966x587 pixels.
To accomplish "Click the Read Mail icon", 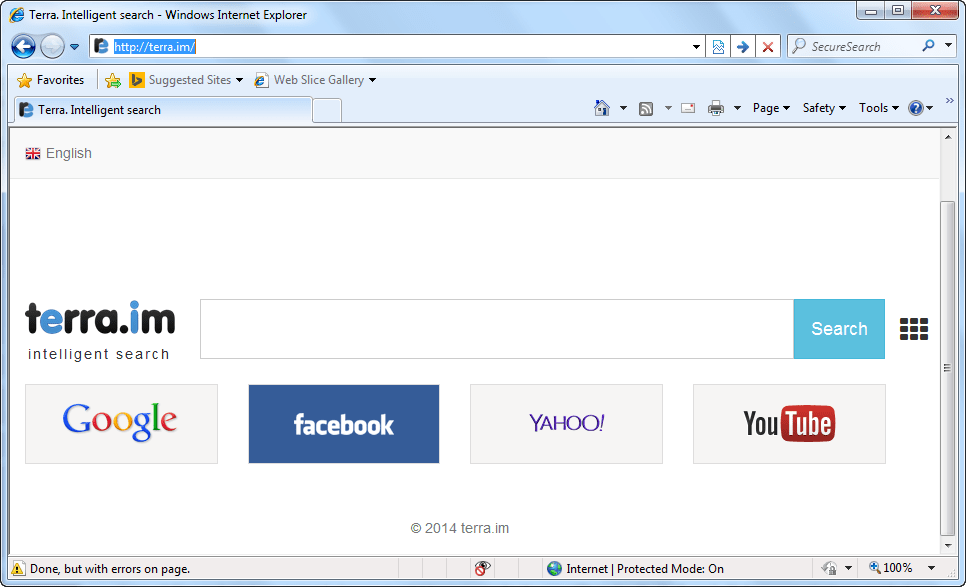I will [x=688, y=108].
